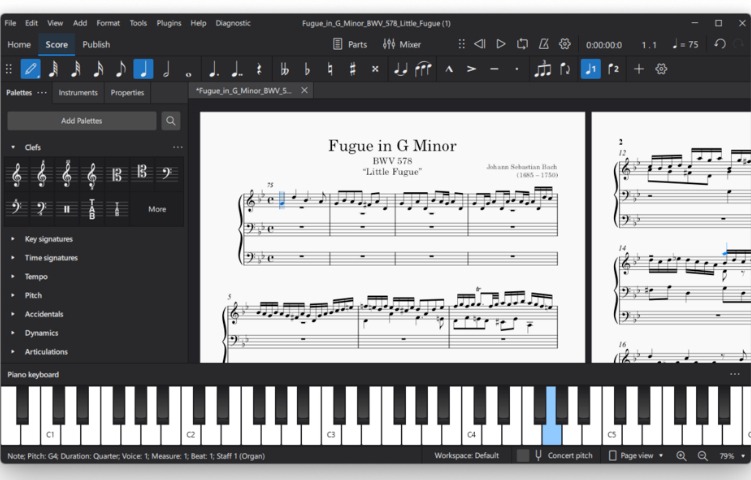The height and width of the screenshot is (480, 751).
Task: Choose the TAB clef in Clefs palette
Action: pyautogui.click(x=92, y=209)
